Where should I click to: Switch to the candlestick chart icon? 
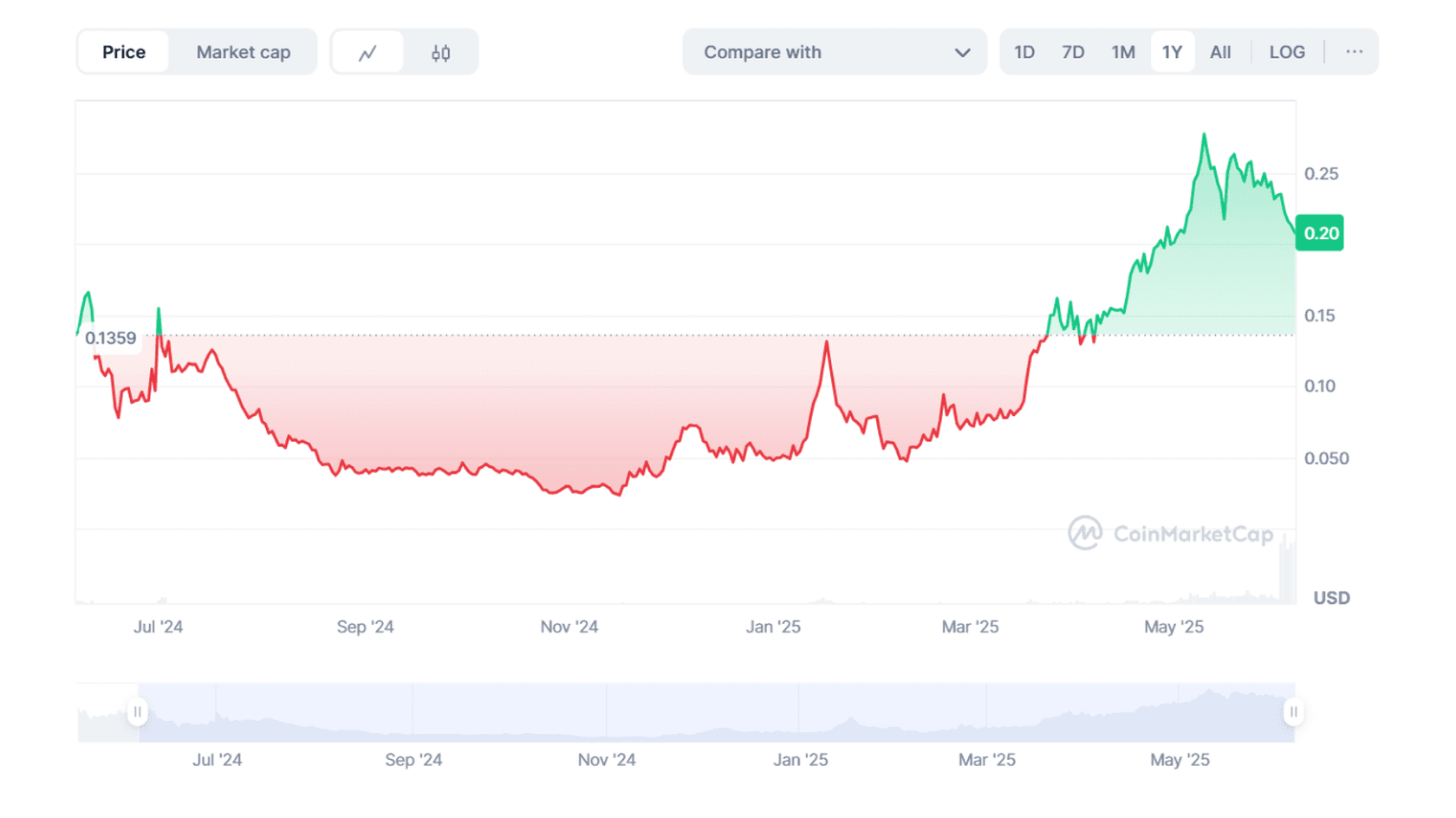[x=440, y=53]
